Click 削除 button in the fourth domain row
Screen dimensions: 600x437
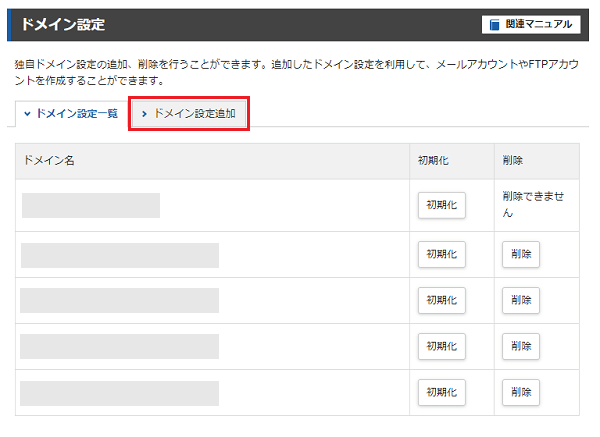click(x=521, y=346)
